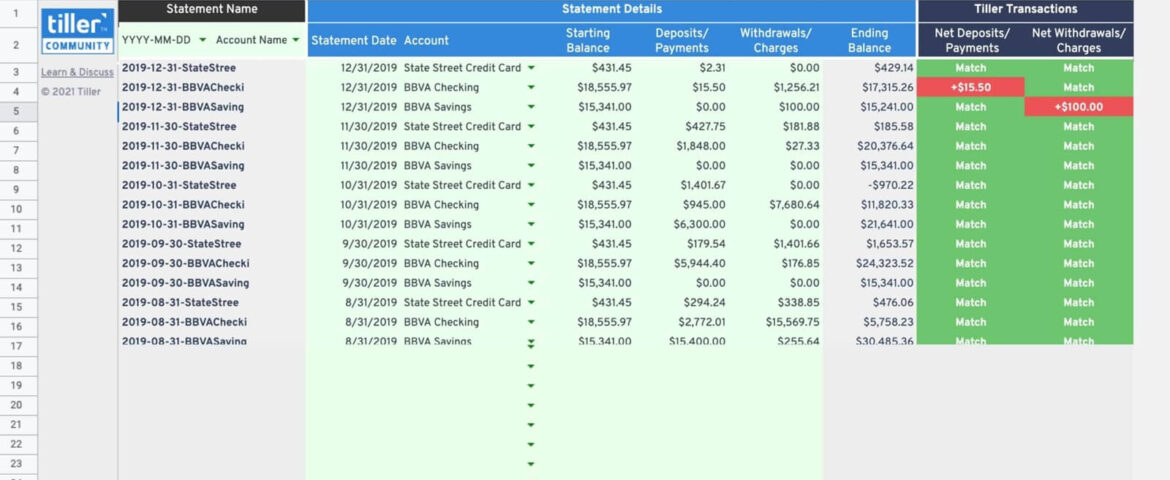The image size is (1170, 480).
Task: Select the Withdrawals/Charges column header
Action: 776,40
